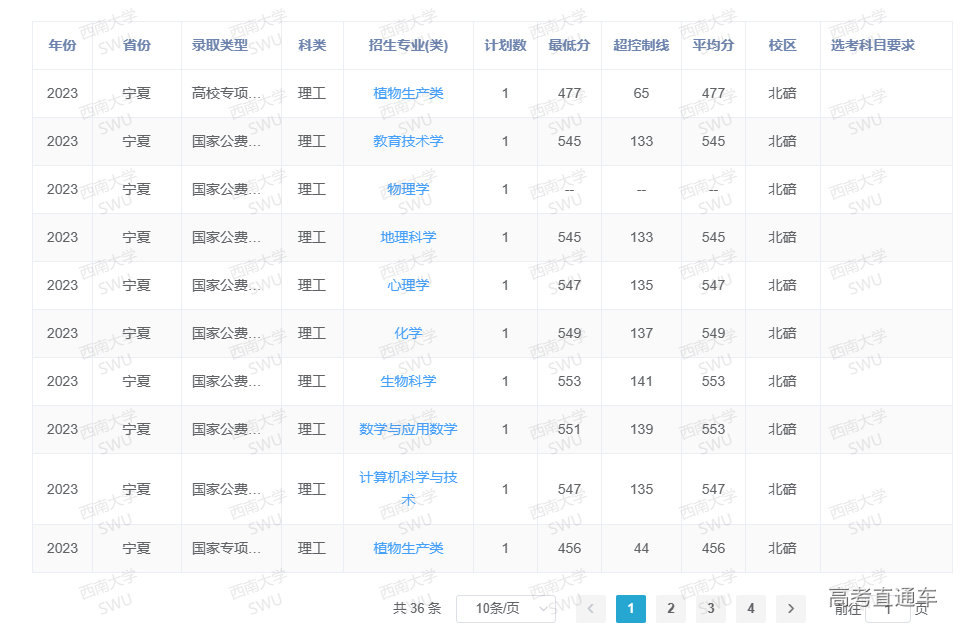Open the 物理学 program details
Image resolution: width=966 pixels, height=637 pixels.
(x=408, y=189)
